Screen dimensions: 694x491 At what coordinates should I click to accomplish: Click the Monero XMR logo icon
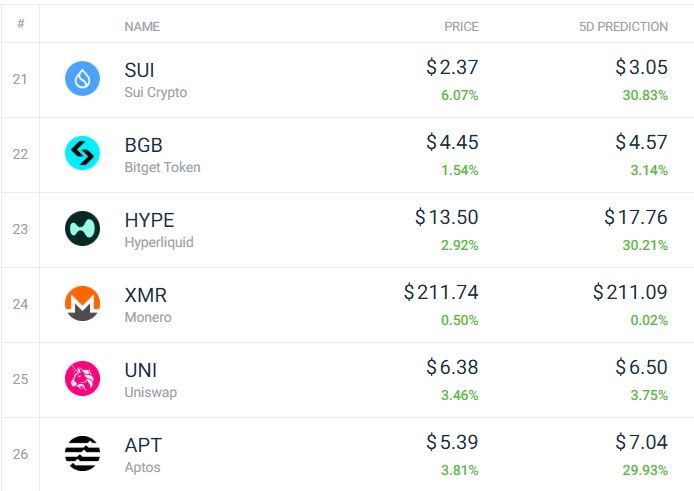pyautogui.click(x=82, y=303)
